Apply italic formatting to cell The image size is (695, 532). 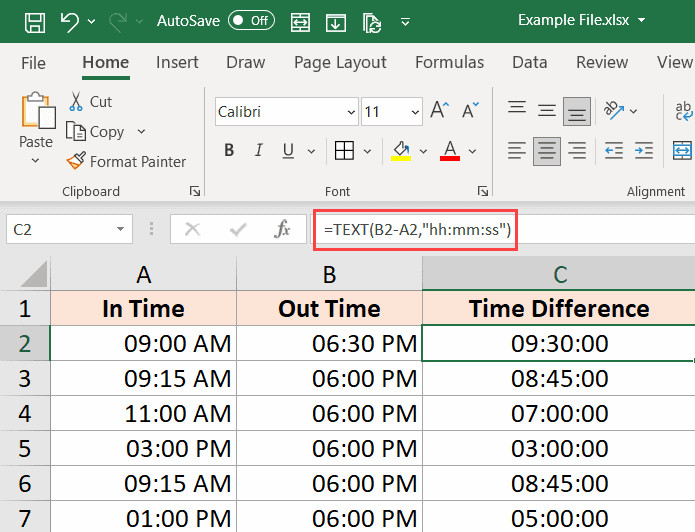pyautogui.click(x=259, y=151)
